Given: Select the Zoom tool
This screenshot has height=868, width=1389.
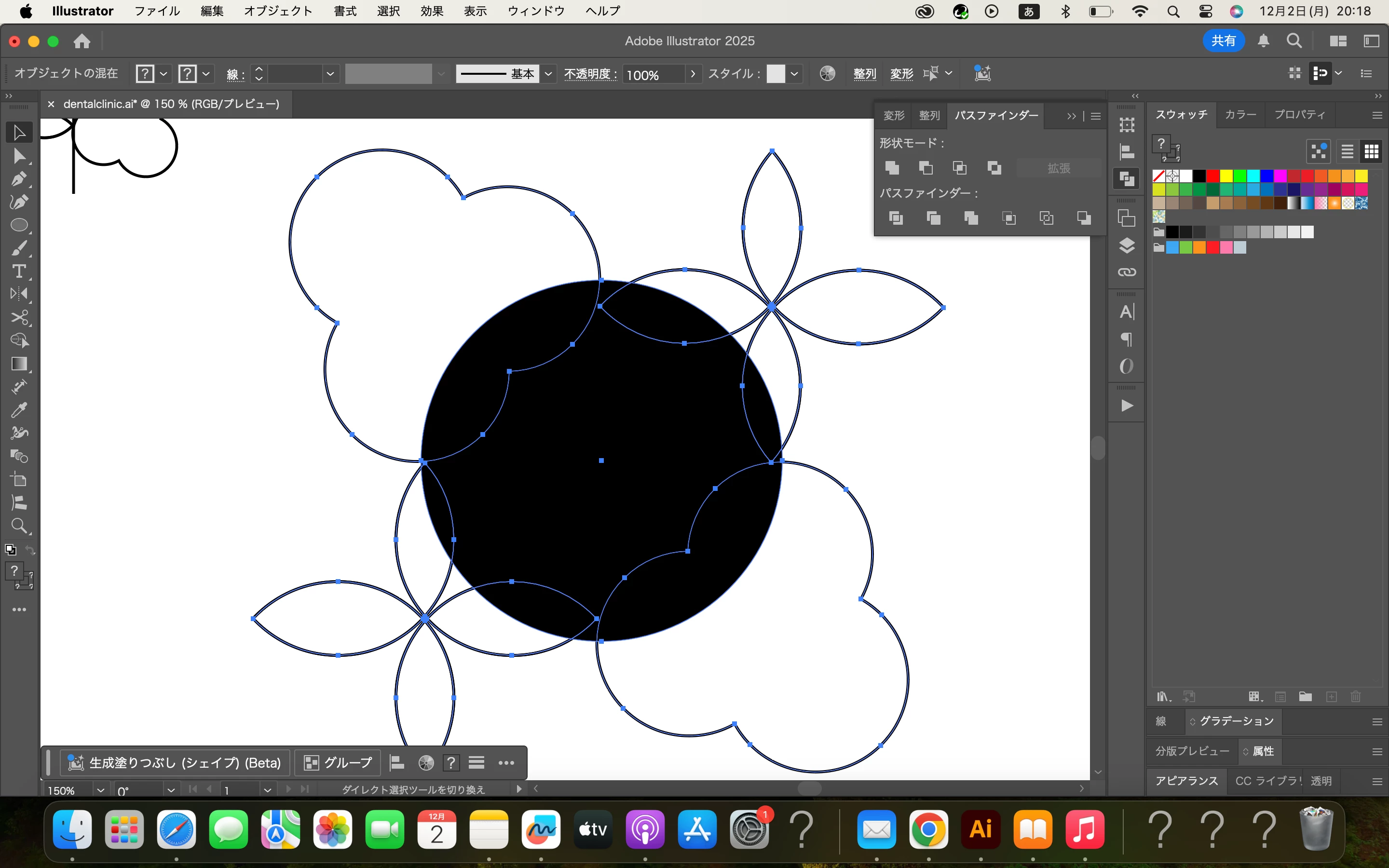Looking at the screenshot, I should (x=19, y=525).
